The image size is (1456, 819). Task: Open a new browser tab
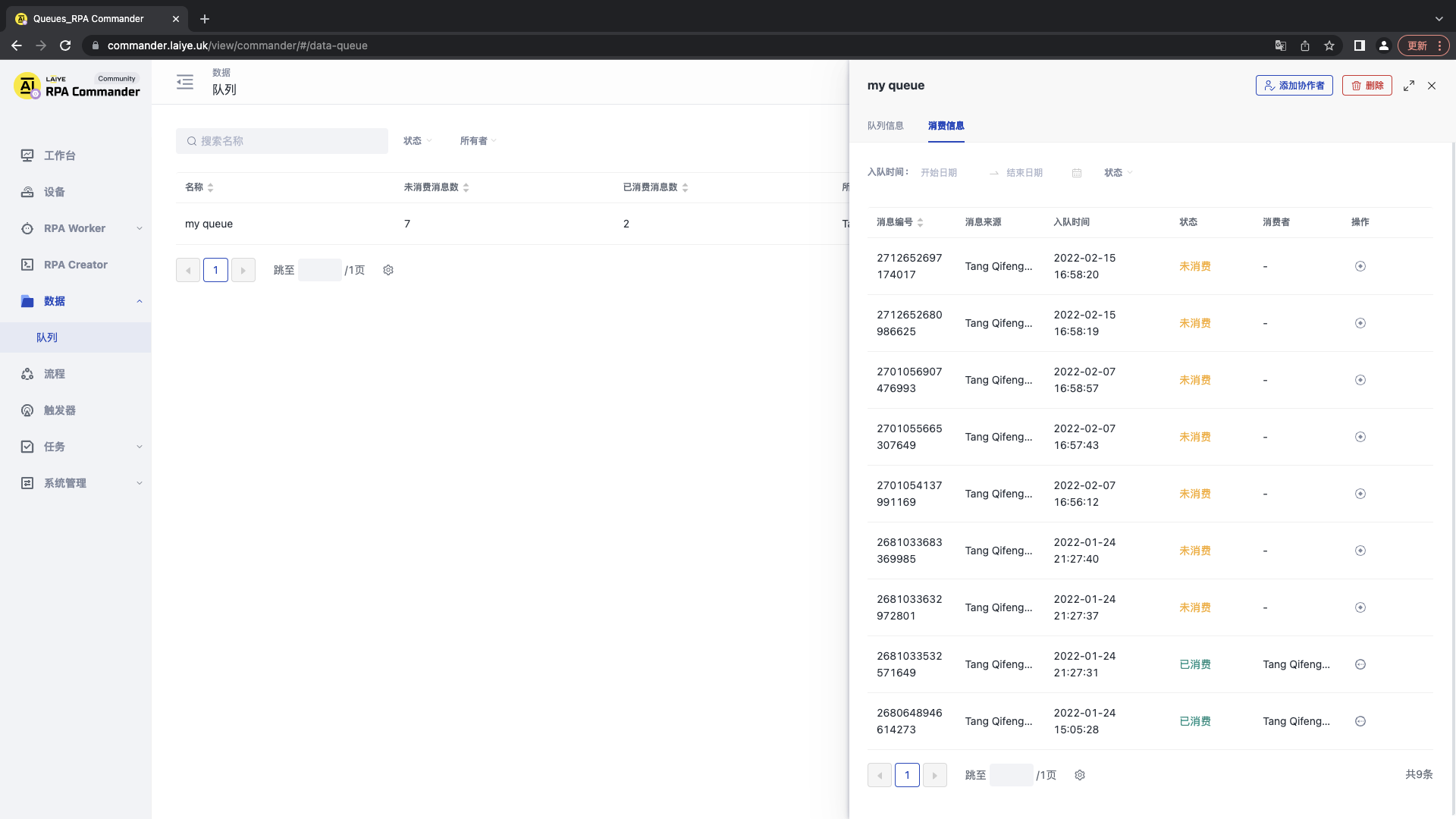(205, 19)
